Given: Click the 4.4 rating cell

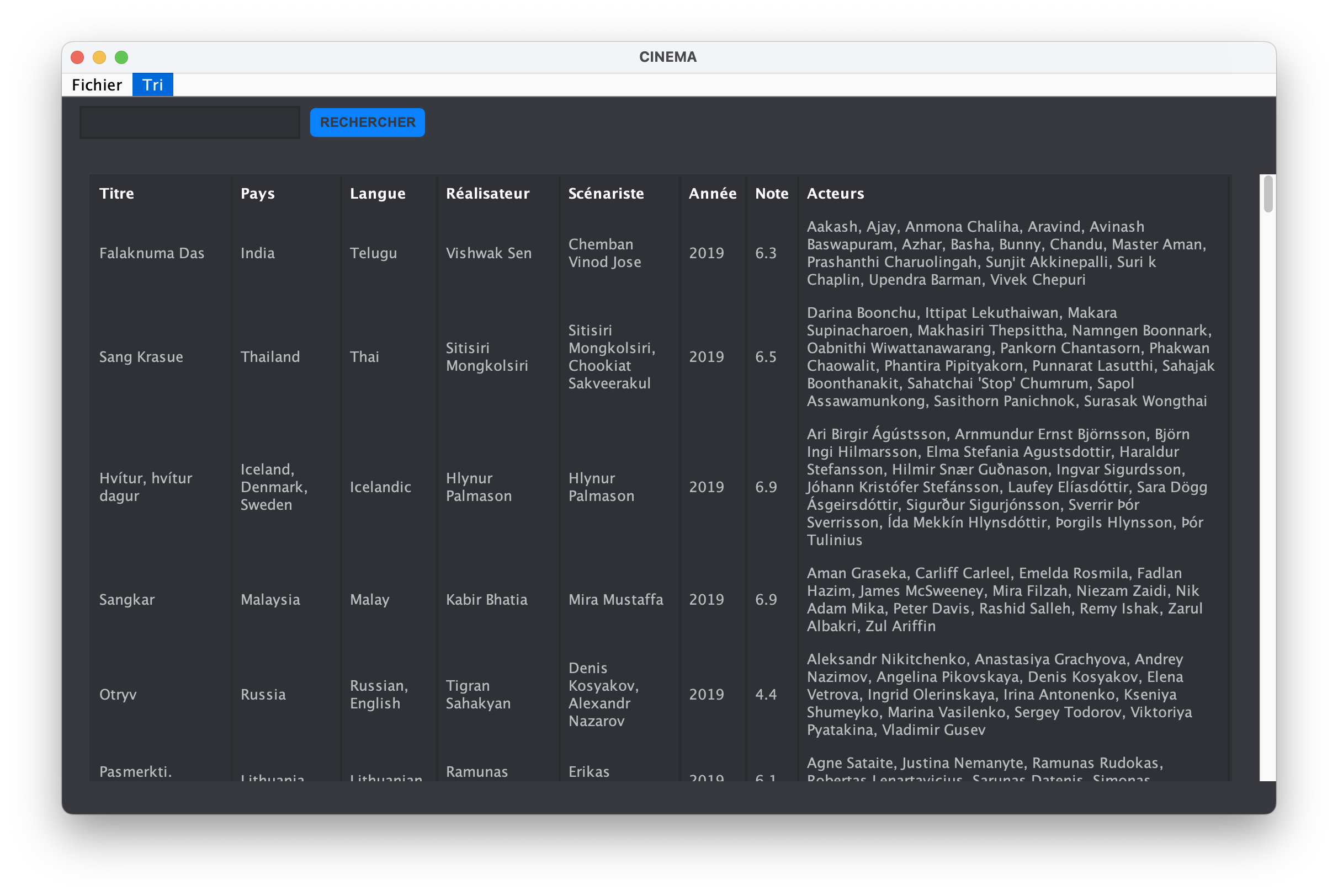Looking at the screenshot, I should pos(766,694).
